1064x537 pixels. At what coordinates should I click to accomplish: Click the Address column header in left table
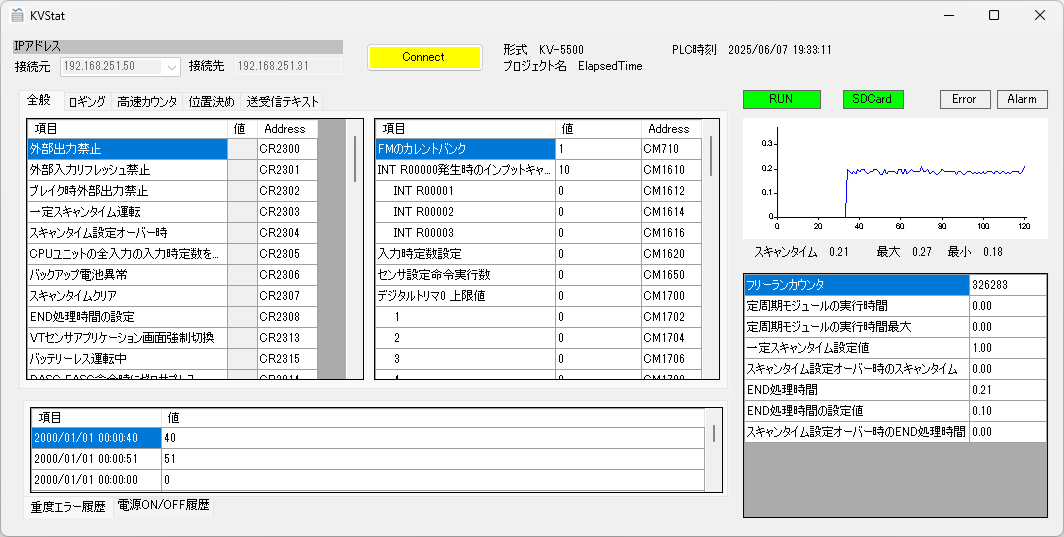[285, 129]
